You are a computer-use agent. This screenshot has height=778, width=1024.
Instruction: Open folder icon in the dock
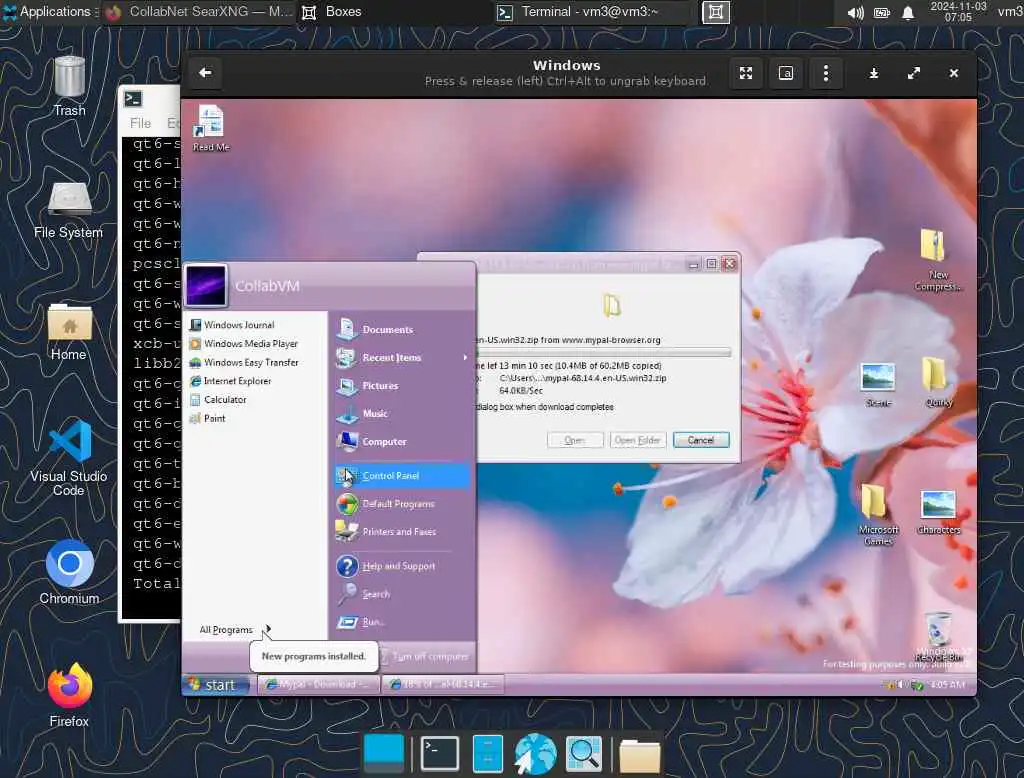[x=639, y=755]
